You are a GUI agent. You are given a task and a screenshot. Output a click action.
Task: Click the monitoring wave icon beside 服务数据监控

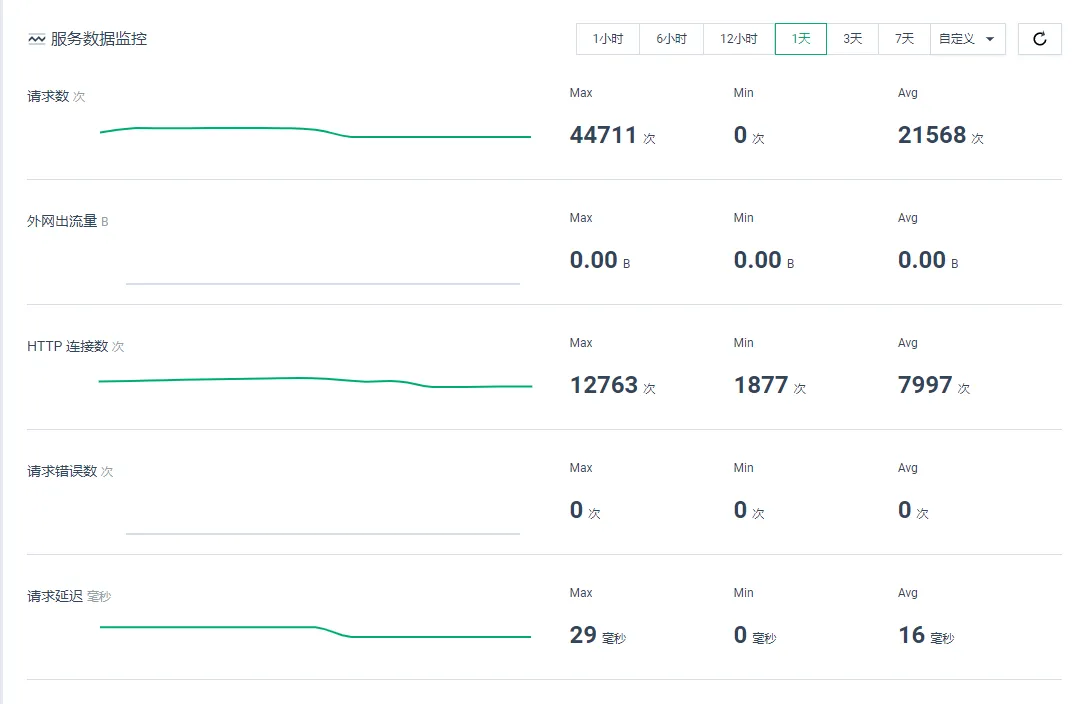36,39
